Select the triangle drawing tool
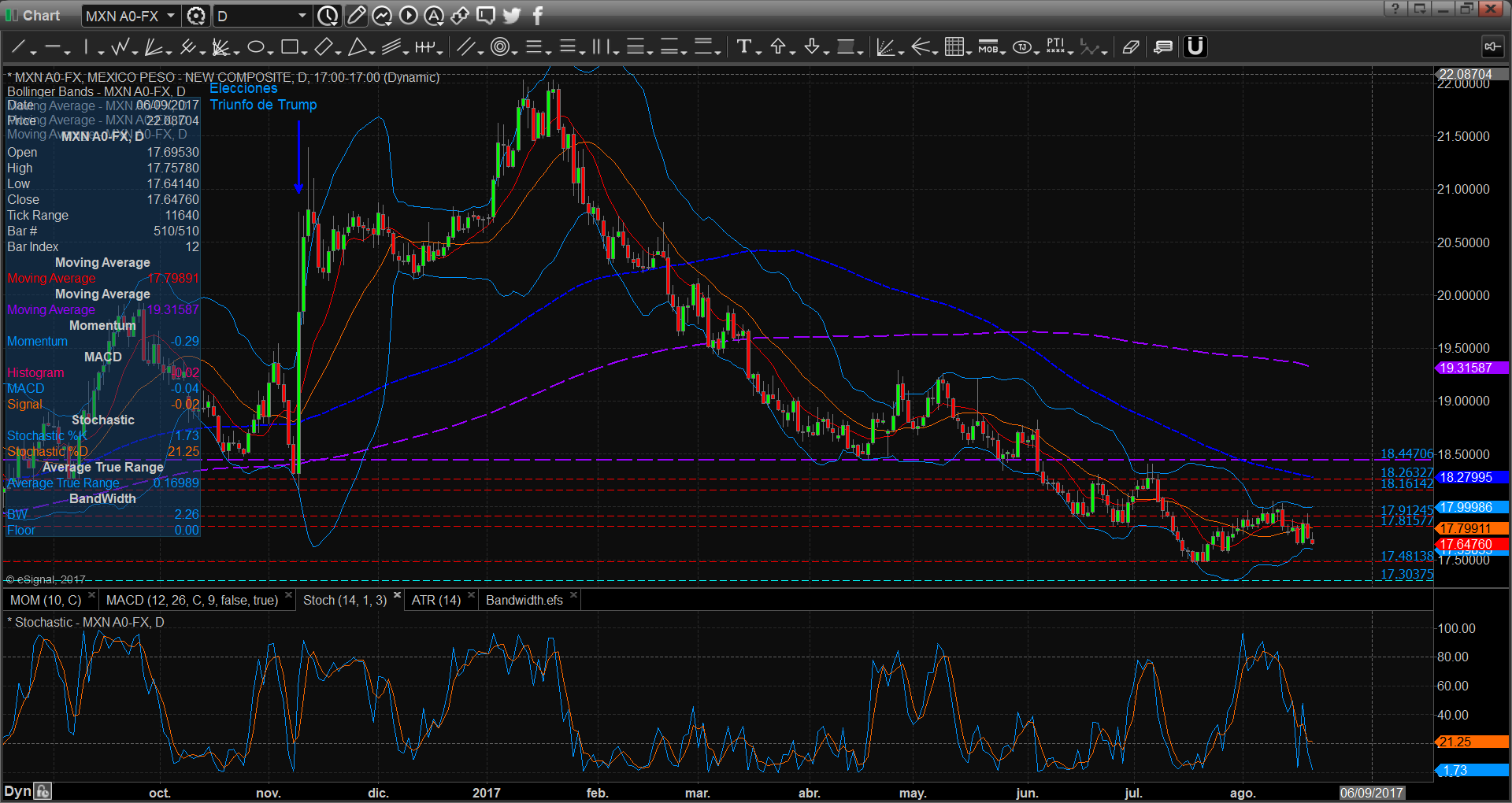Screen dimensions: 1512x803 point(357,47)
